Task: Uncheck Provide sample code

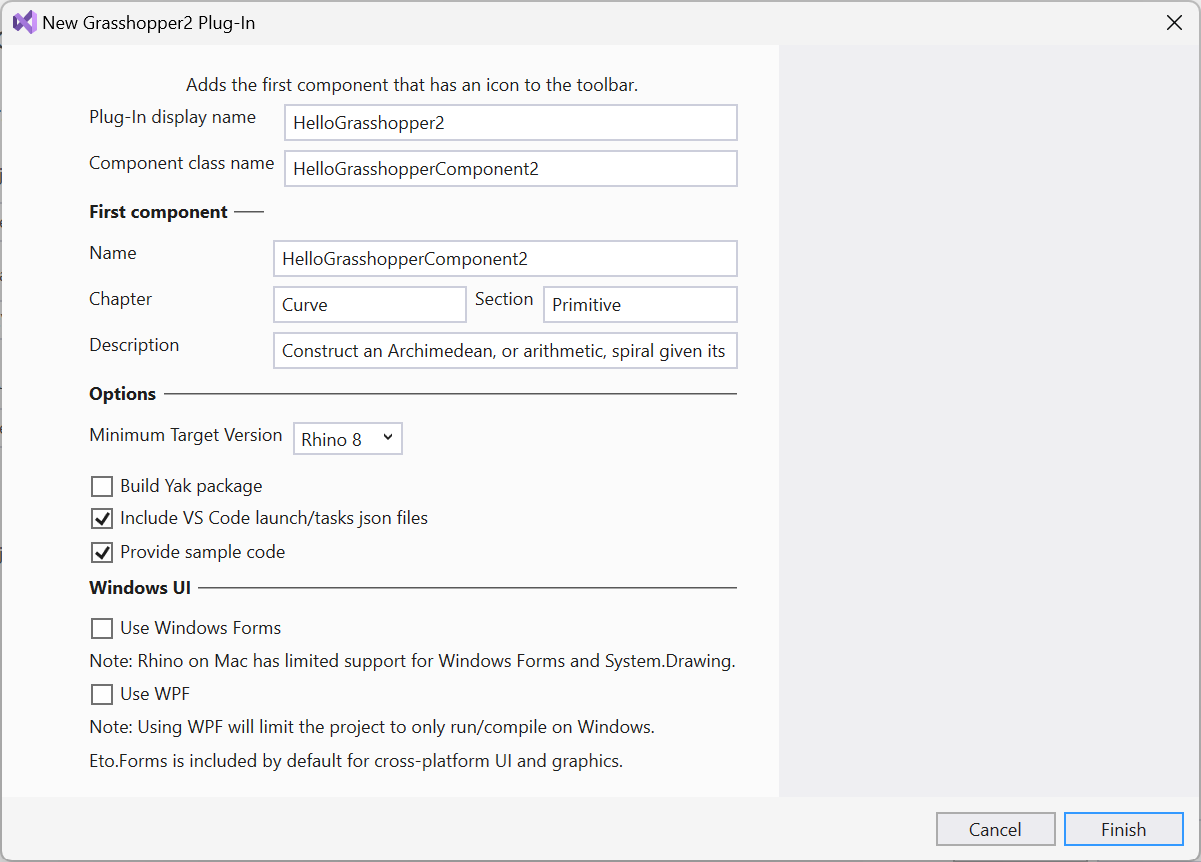Action: tap(102, 552)
